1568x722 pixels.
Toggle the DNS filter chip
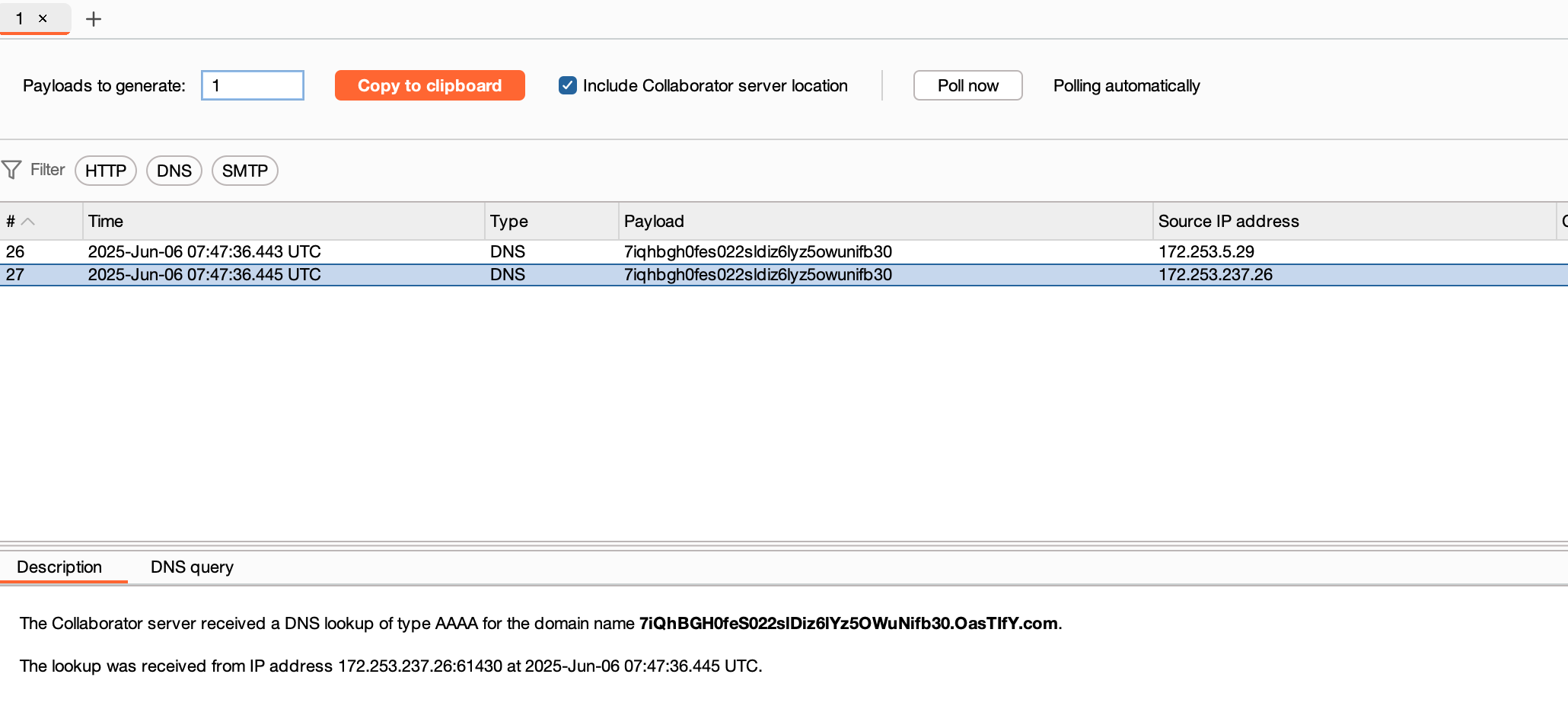174,171
